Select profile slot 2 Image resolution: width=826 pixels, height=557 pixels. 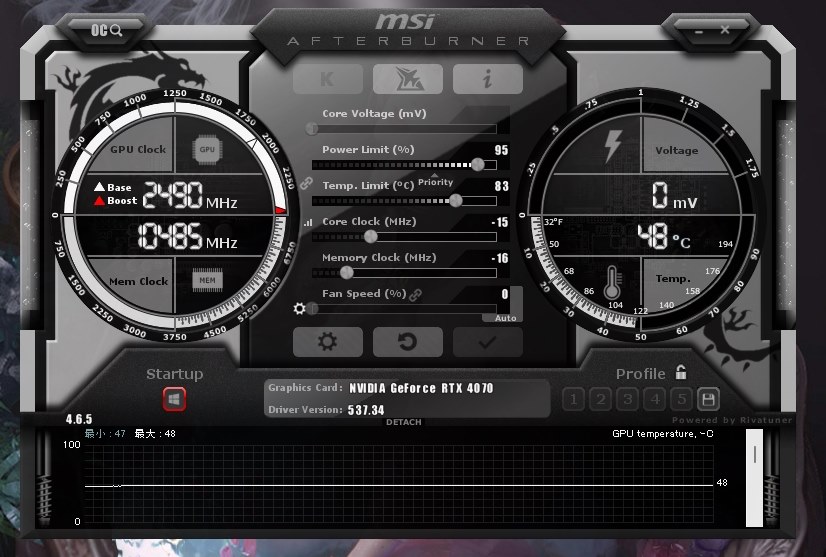coord(601,399)
